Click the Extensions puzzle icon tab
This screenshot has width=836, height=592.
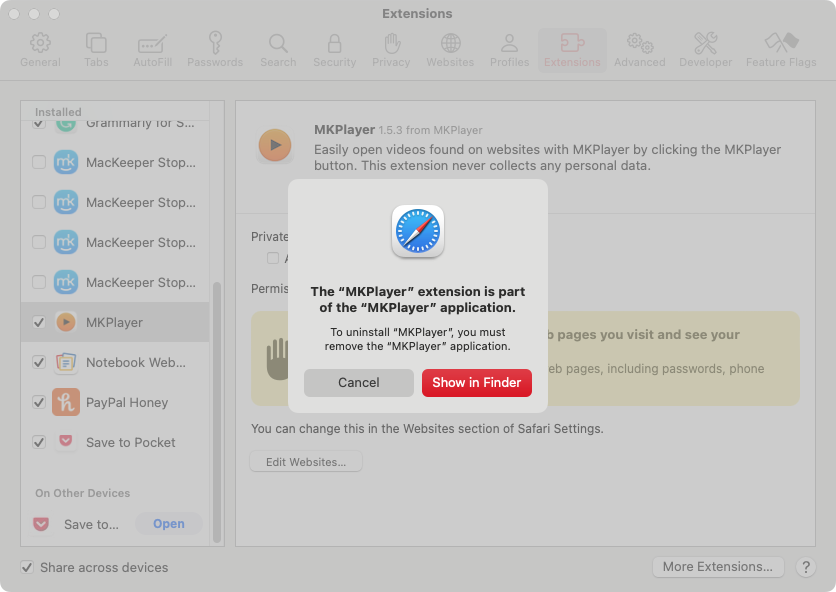[572, 50]
